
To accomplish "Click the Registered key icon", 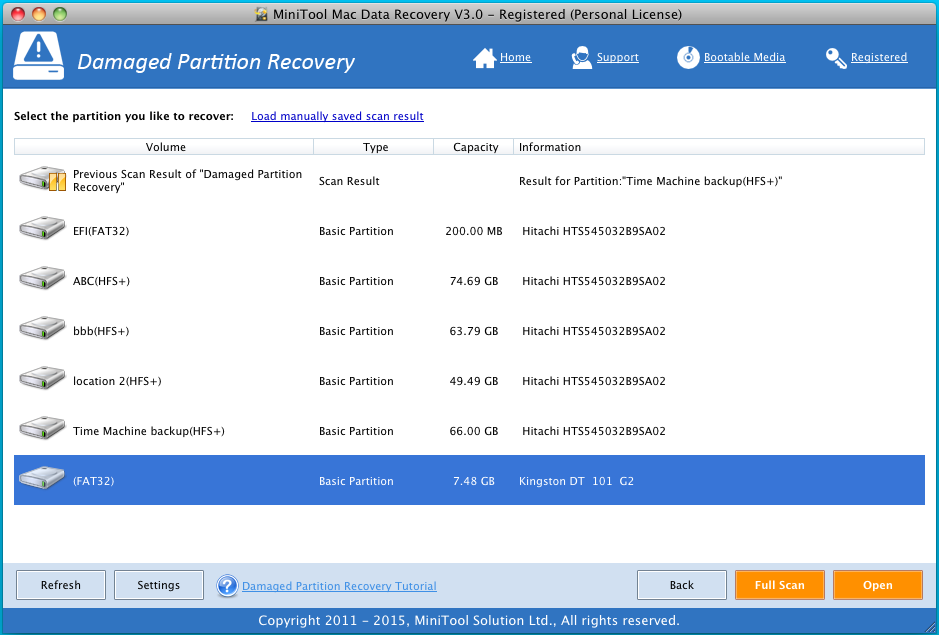I will (835, 58).
